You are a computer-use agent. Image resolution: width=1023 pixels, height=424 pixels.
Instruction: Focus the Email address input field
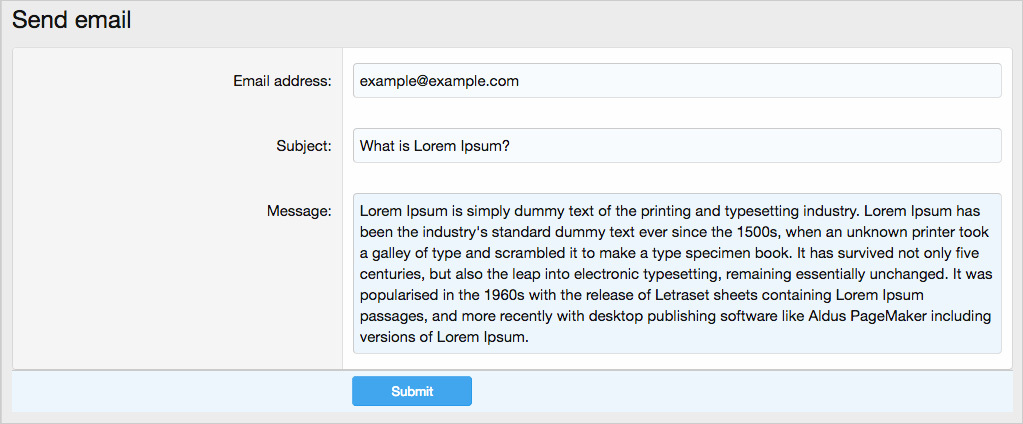676,81
